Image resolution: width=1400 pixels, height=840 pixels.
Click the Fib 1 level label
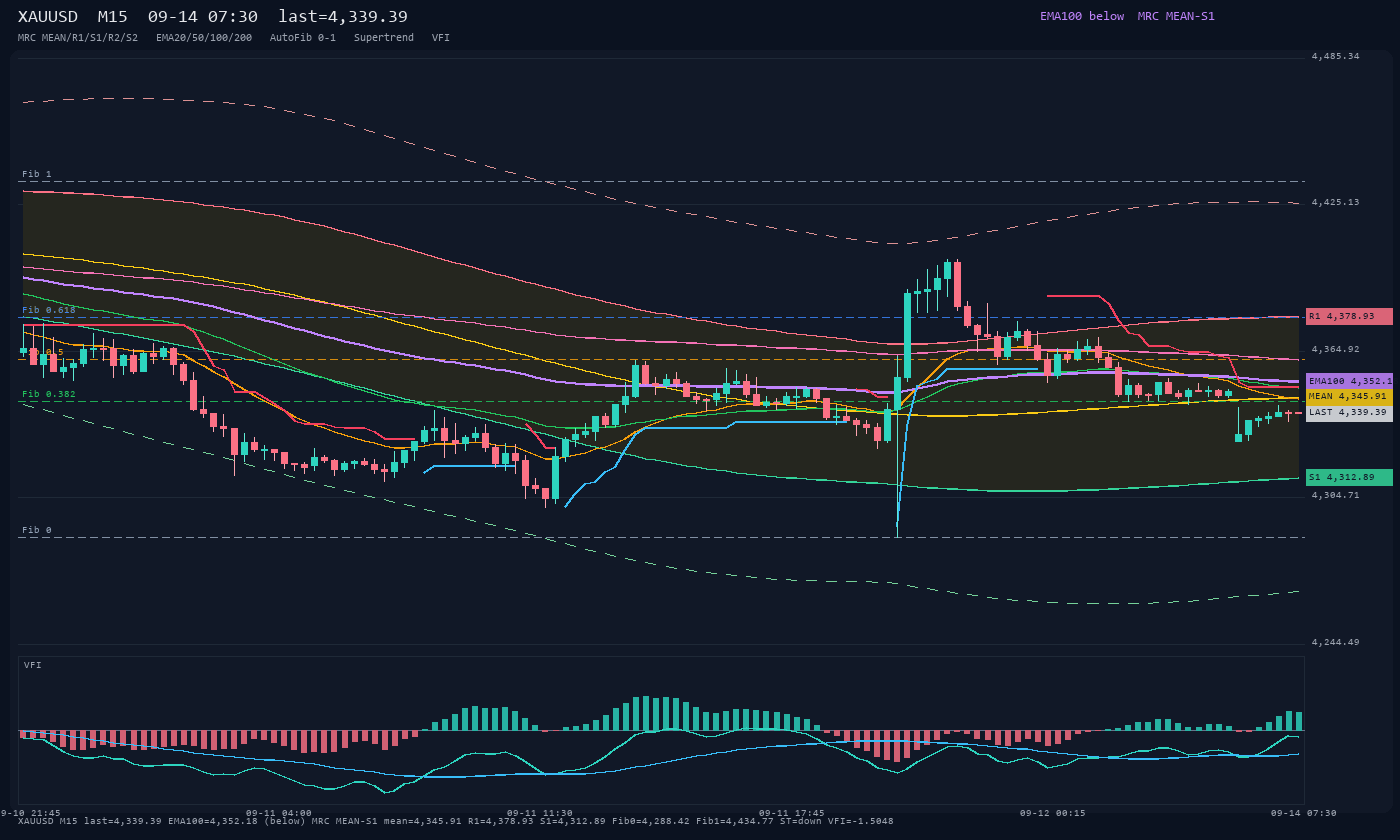(x=37, y=174)
